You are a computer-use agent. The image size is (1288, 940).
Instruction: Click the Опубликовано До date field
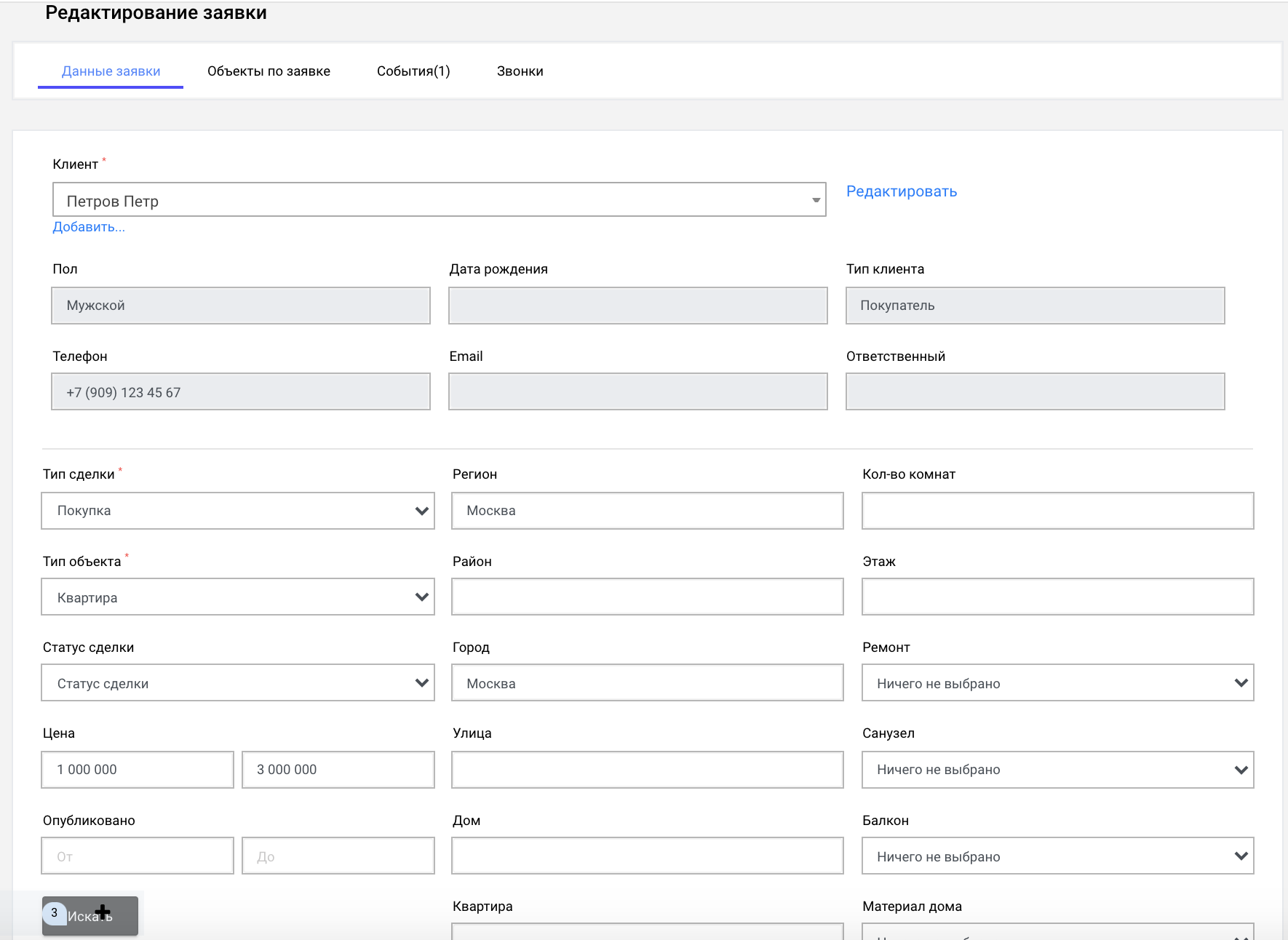tap(338, 856)
